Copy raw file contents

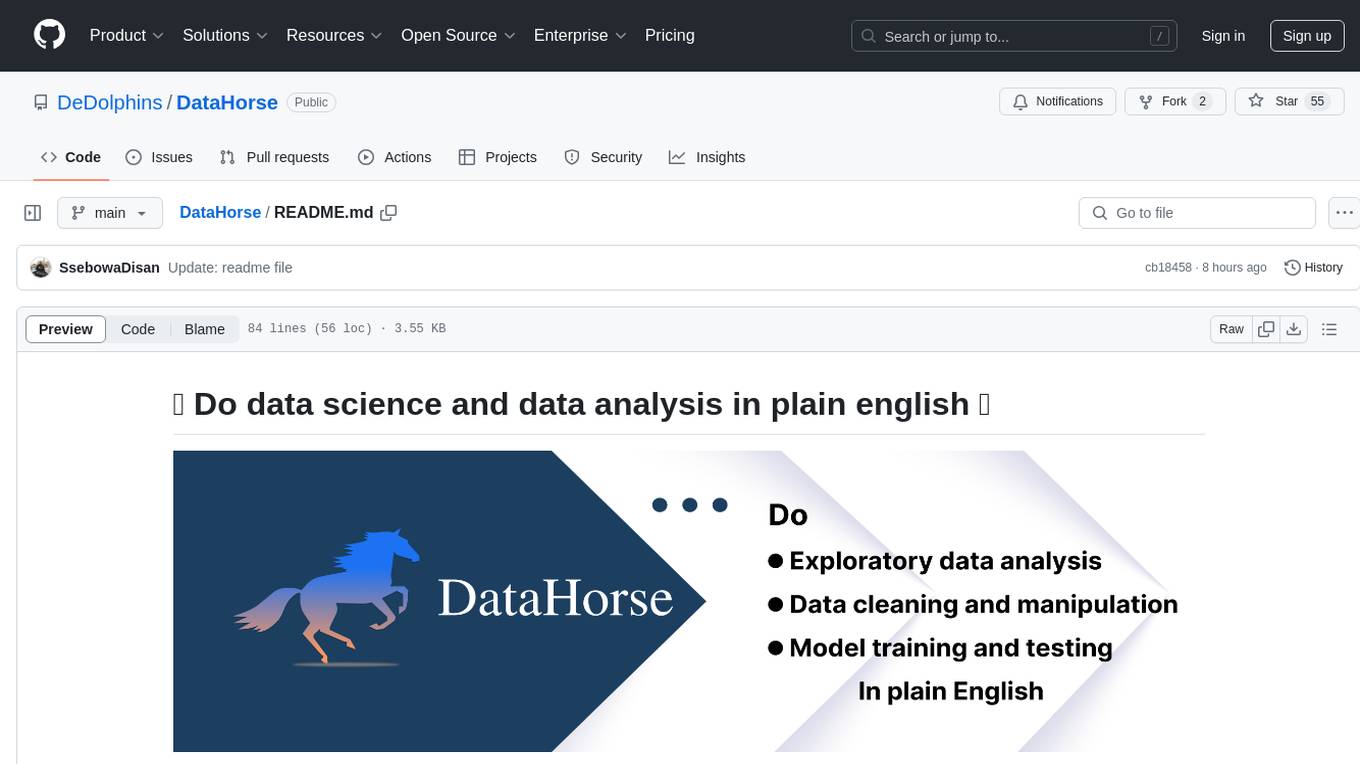(x=1267, y=329)
